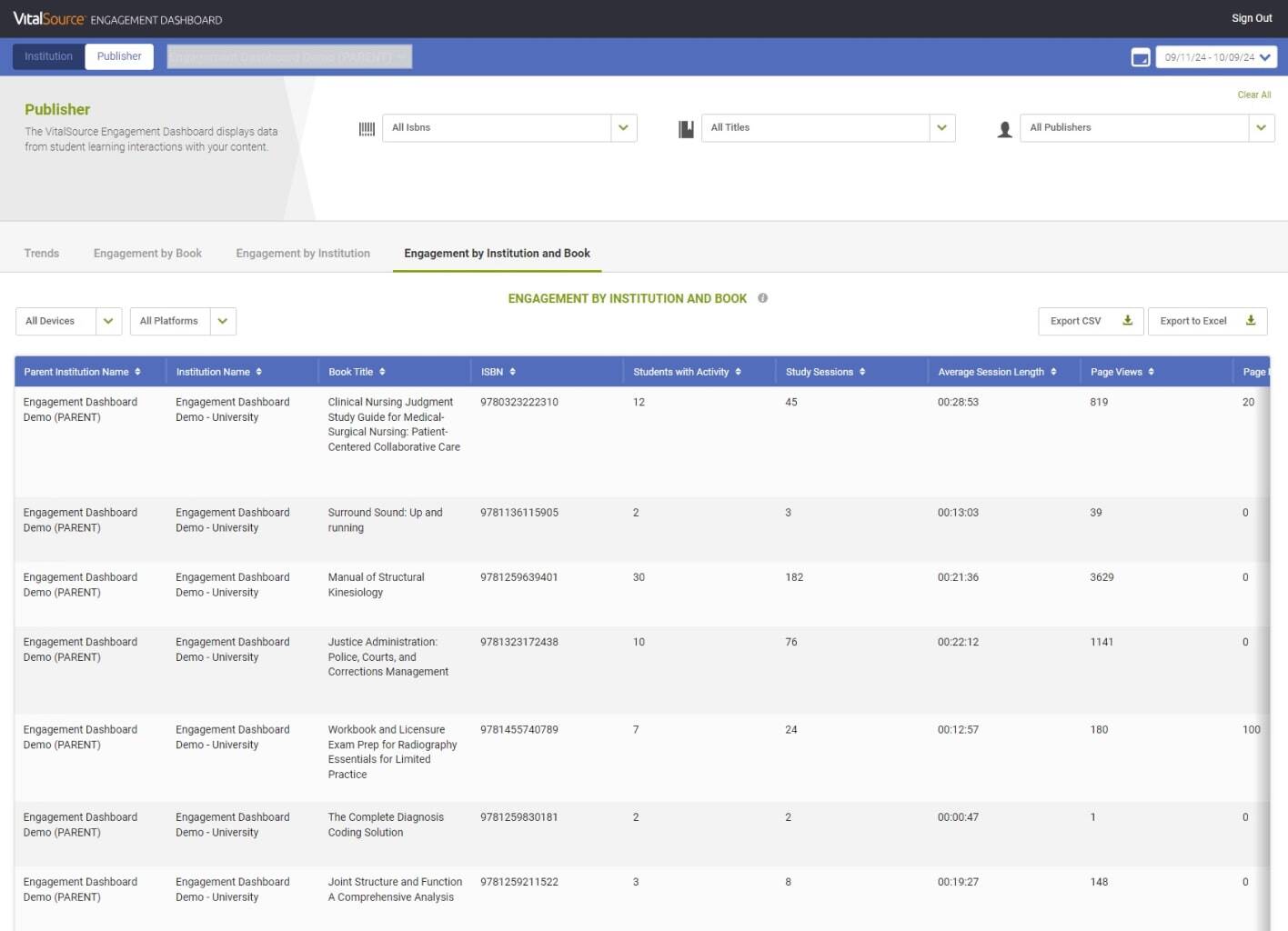Click the book titles filter icon
The width and height of the screenshot is (1288, 931).
pyautogui.click(x=686, y=129)
